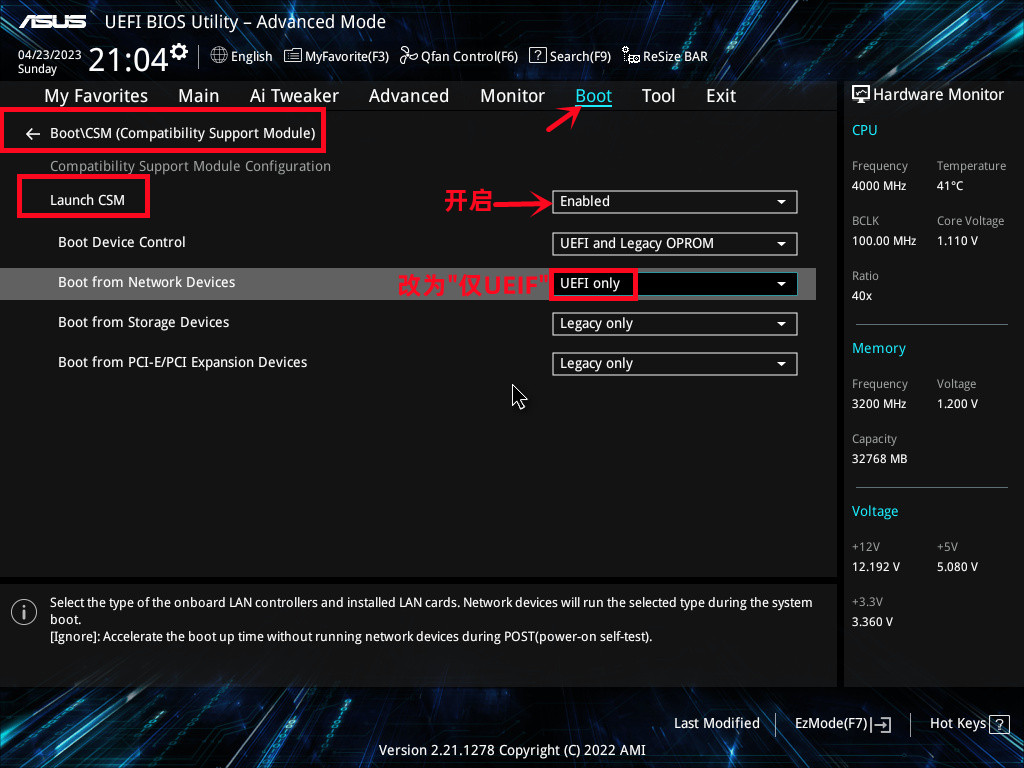
Task: Click the 32768 MB capacity value
Action: pyautogui.click(x=879, y=459)
